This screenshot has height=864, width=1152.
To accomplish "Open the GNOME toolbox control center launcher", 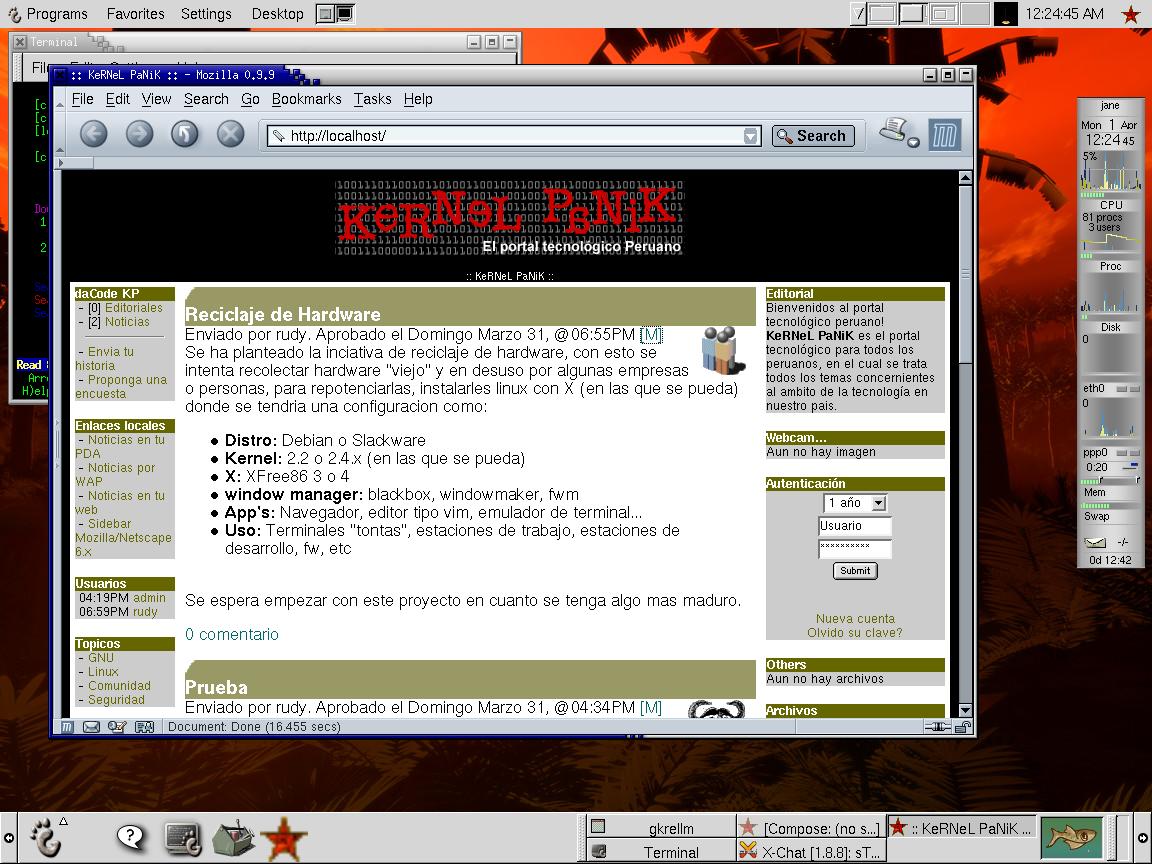I will [234, 838].
